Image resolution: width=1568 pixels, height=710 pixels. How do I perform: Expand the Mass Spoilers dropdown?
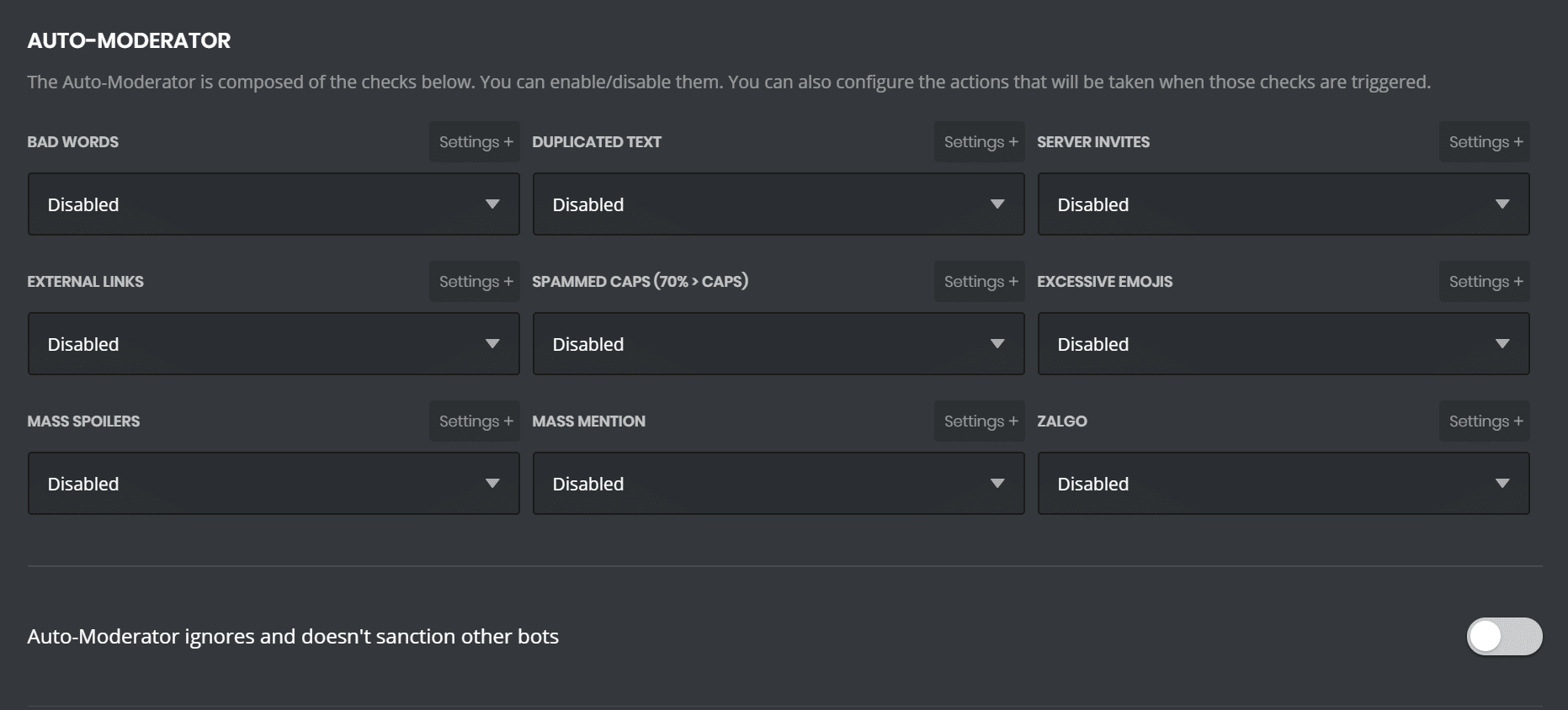click(274, 484)
